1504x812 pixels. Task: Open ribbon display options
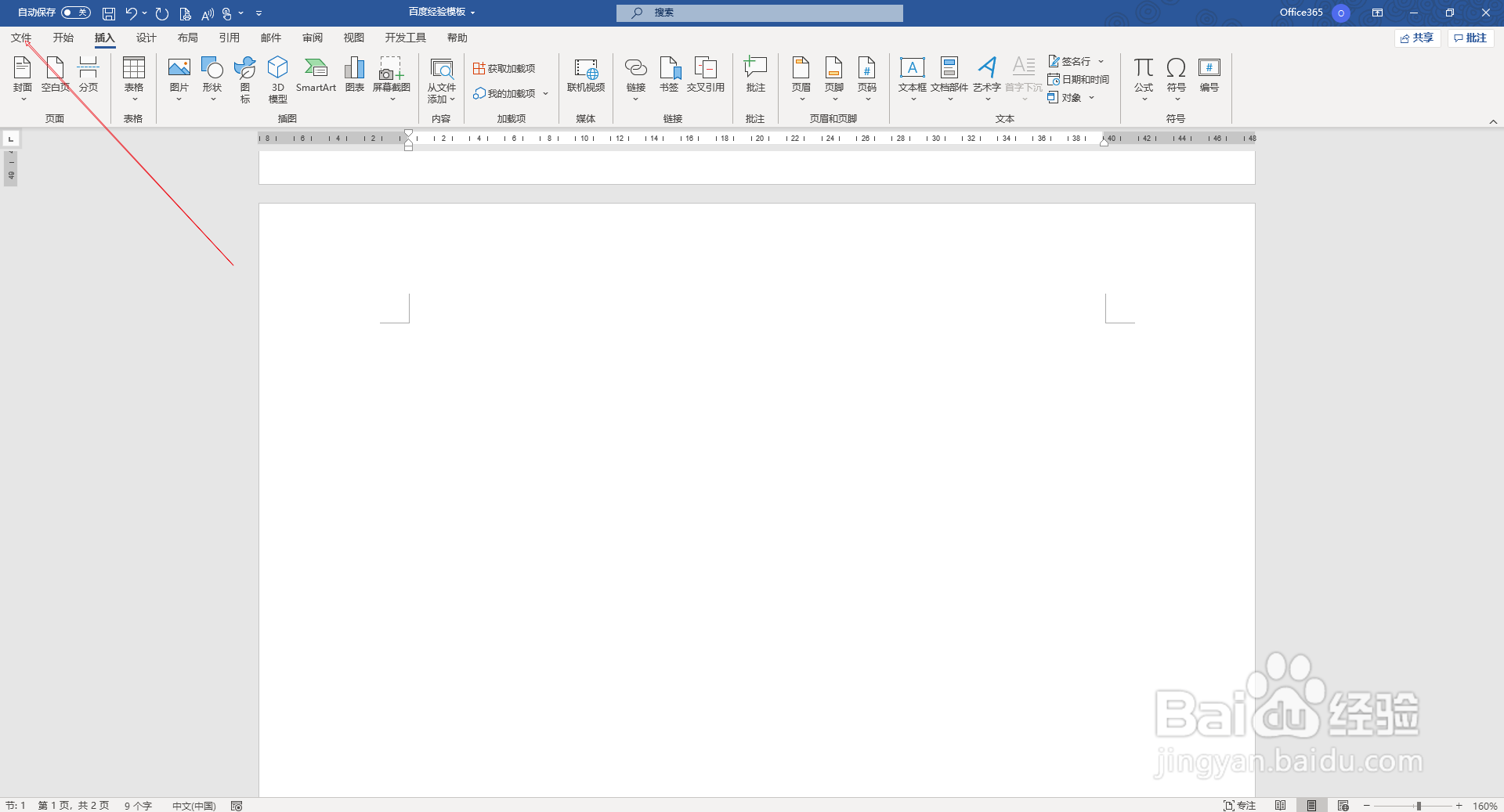1377,13
